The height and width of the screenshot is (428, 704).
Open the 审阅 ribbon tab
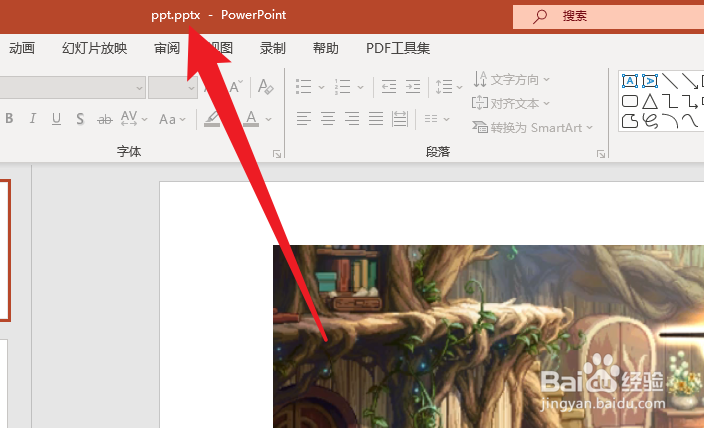tap(167, 48)
